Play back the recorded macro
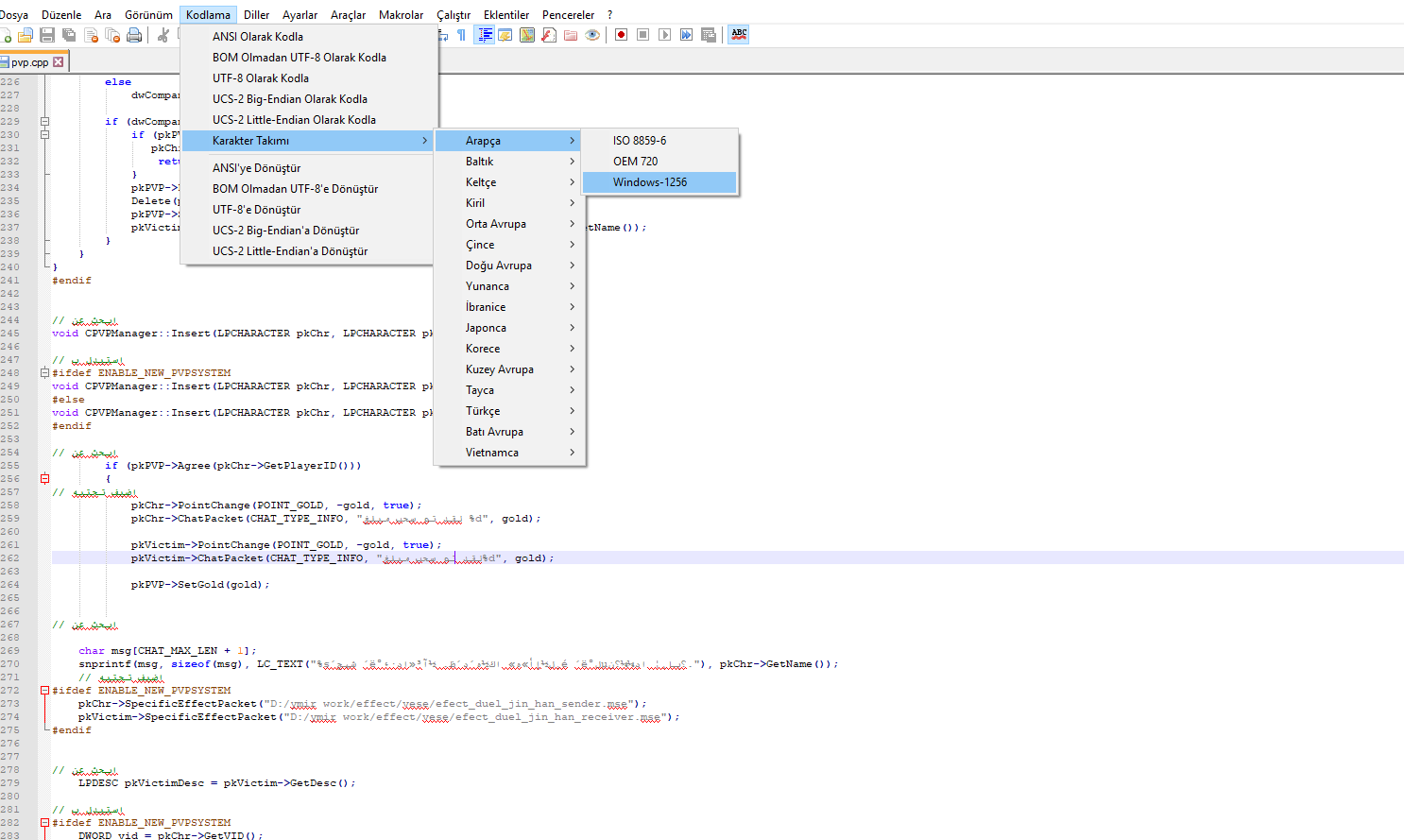1404x840 pixels. point(664,35)
